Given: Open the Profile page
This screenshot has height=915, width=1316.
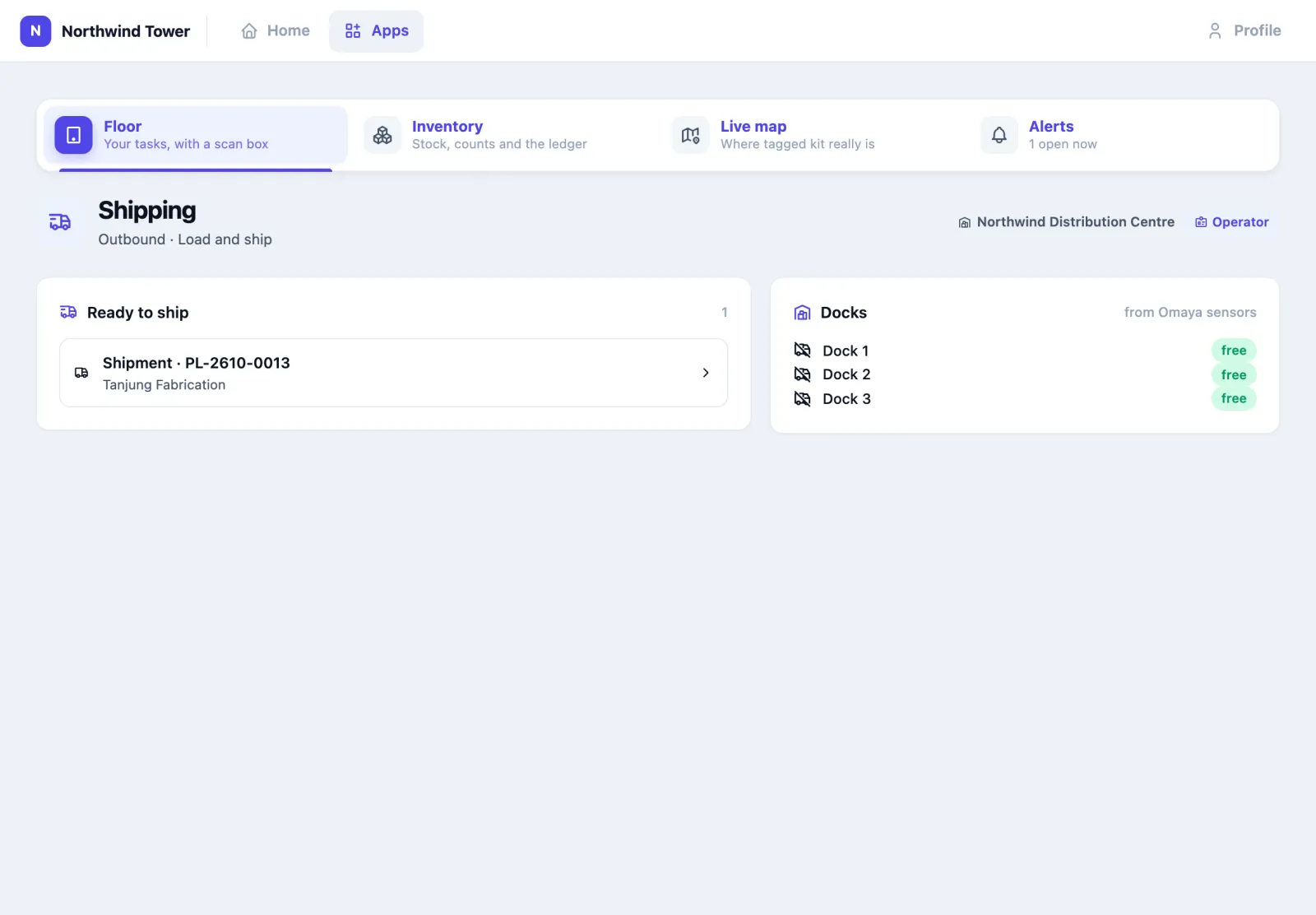Looking at the screenshot, I should tap(1244, 31).
